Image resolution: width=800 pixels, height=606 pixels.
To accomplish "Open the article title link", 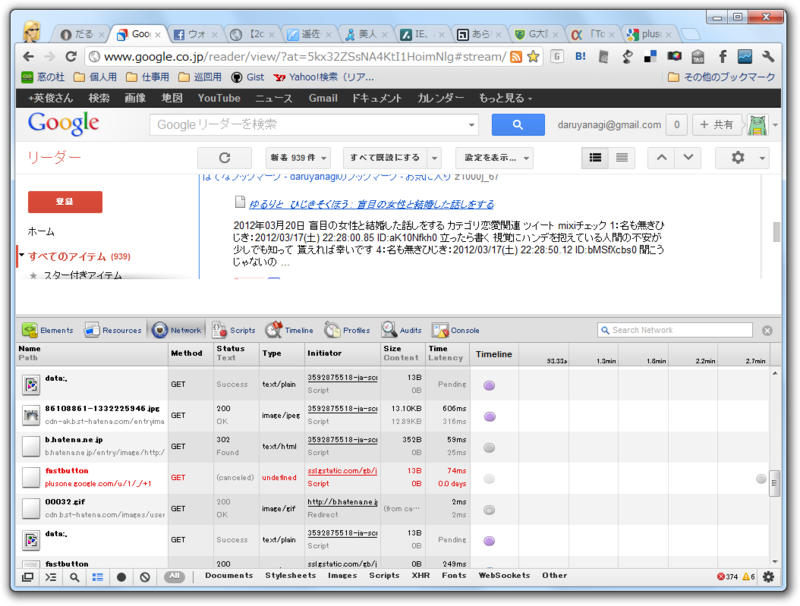I will (x=371, y=204).
